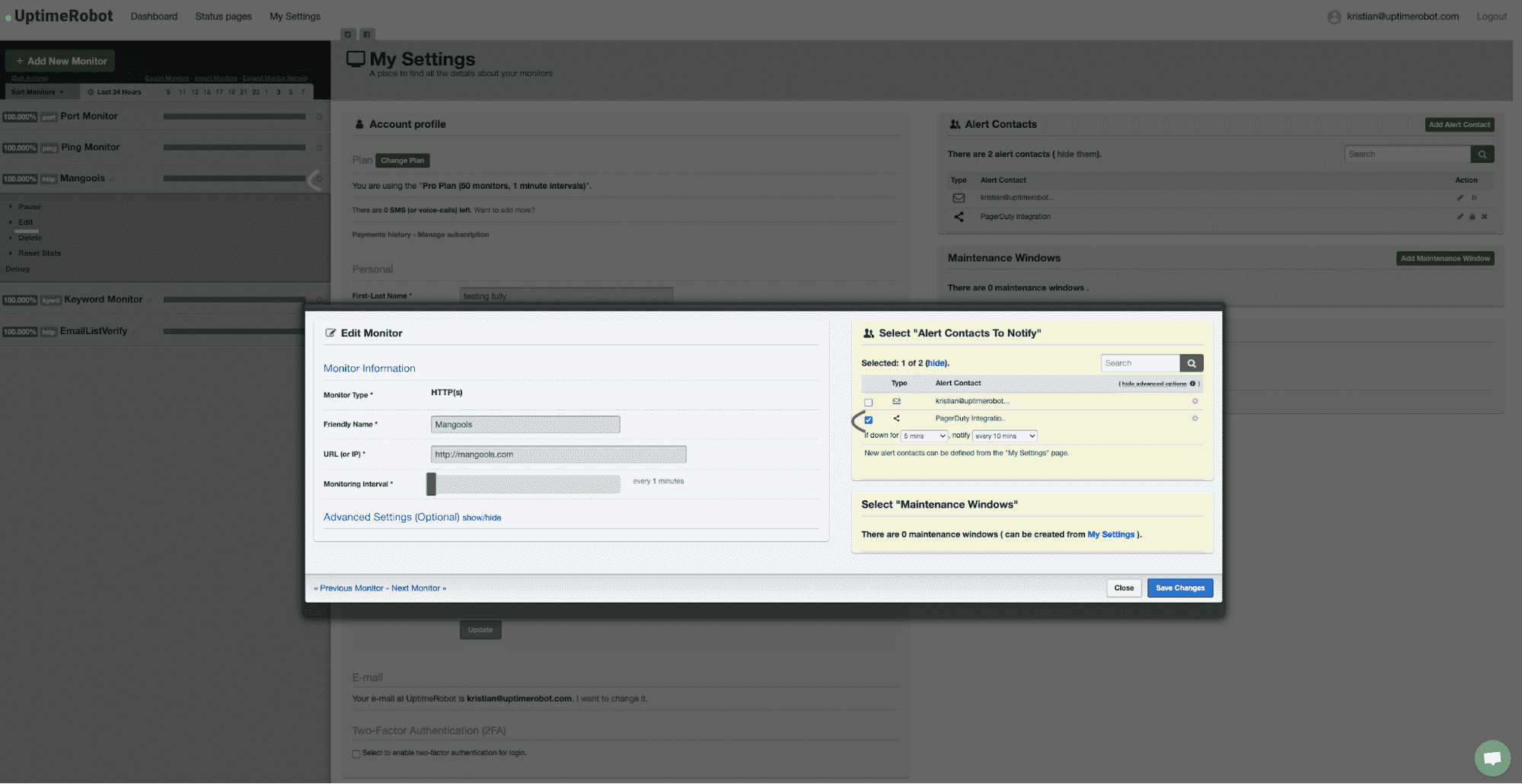The image size is (1522, 784).
Task: Pause the email alert contact
Action: [x=1474, y=197]
